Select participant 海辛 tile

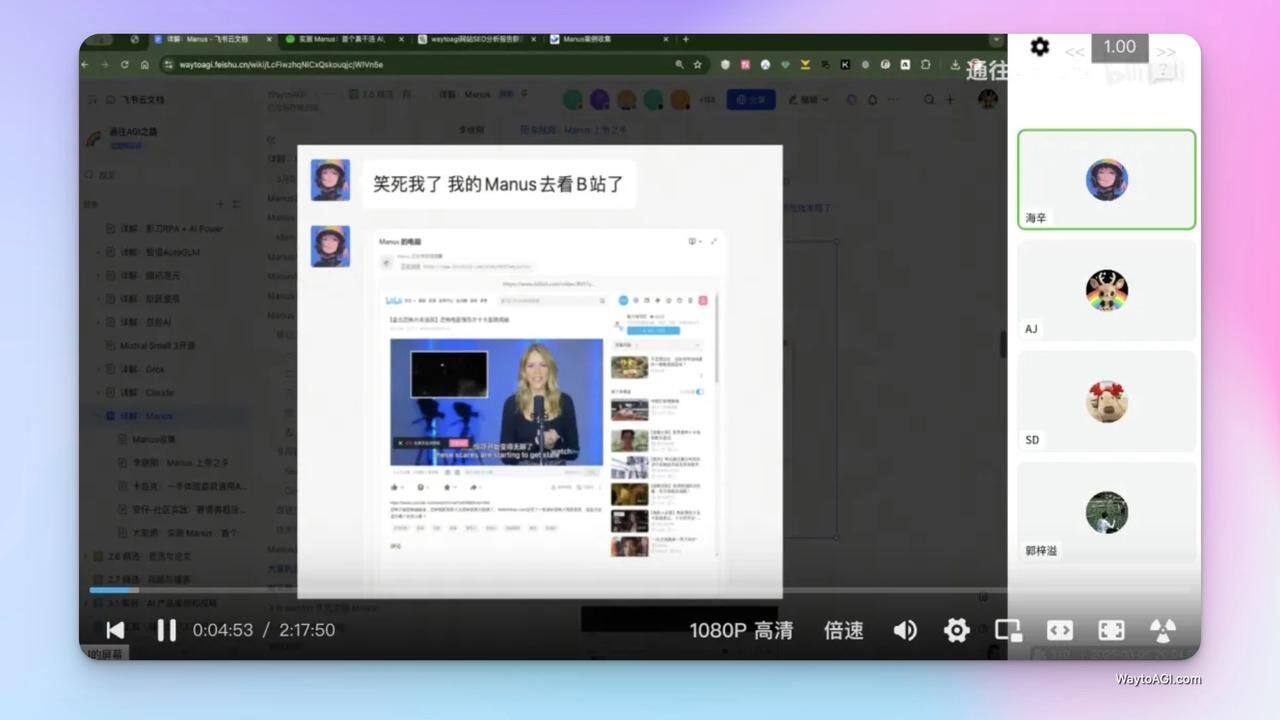(1106, 180)
